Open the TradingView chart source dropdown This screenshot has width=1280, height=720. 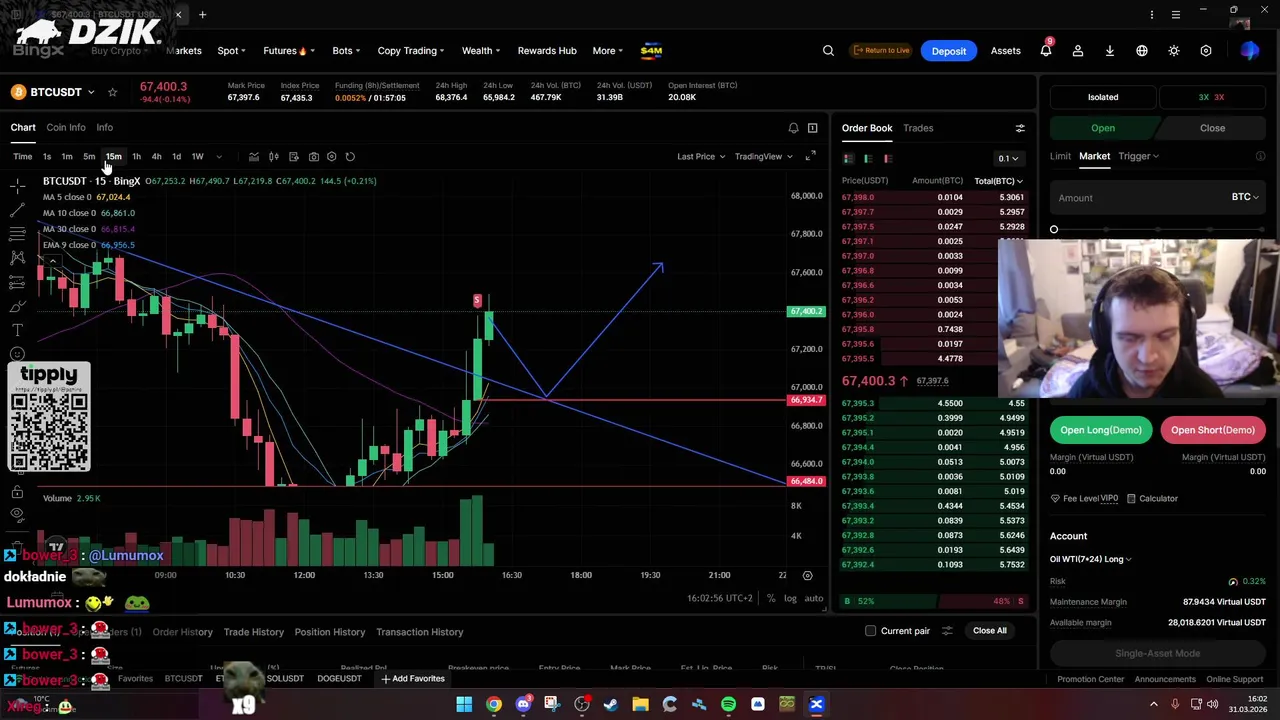point(764,156)
